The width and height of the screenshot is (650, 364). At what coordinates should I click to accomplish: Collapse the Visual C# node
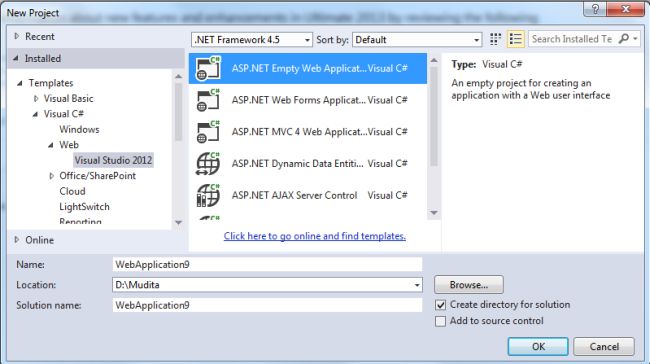coord(35,114)
